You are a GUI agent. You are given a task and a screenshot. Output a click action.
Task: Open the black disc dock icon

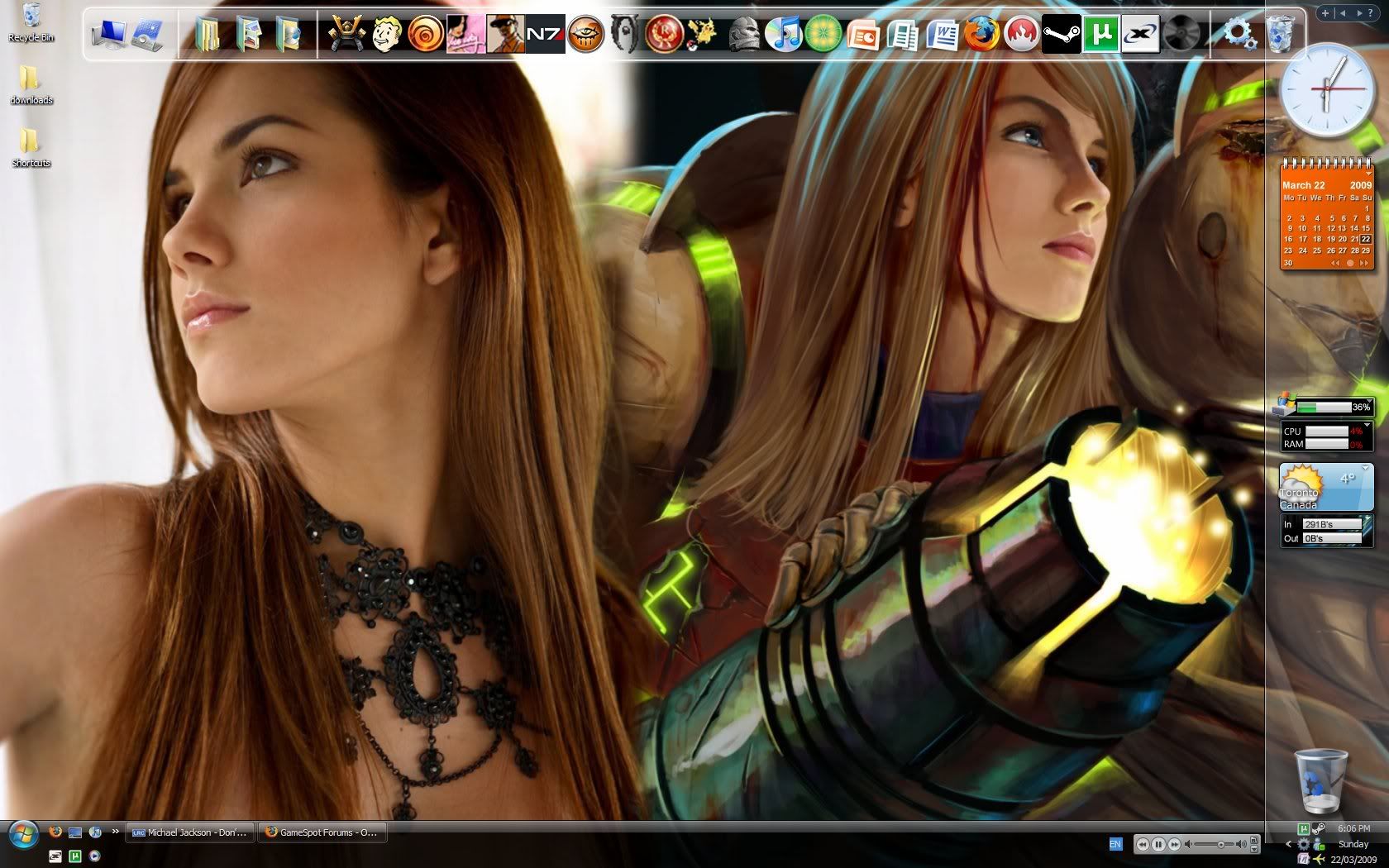(x=1181, y=34)
